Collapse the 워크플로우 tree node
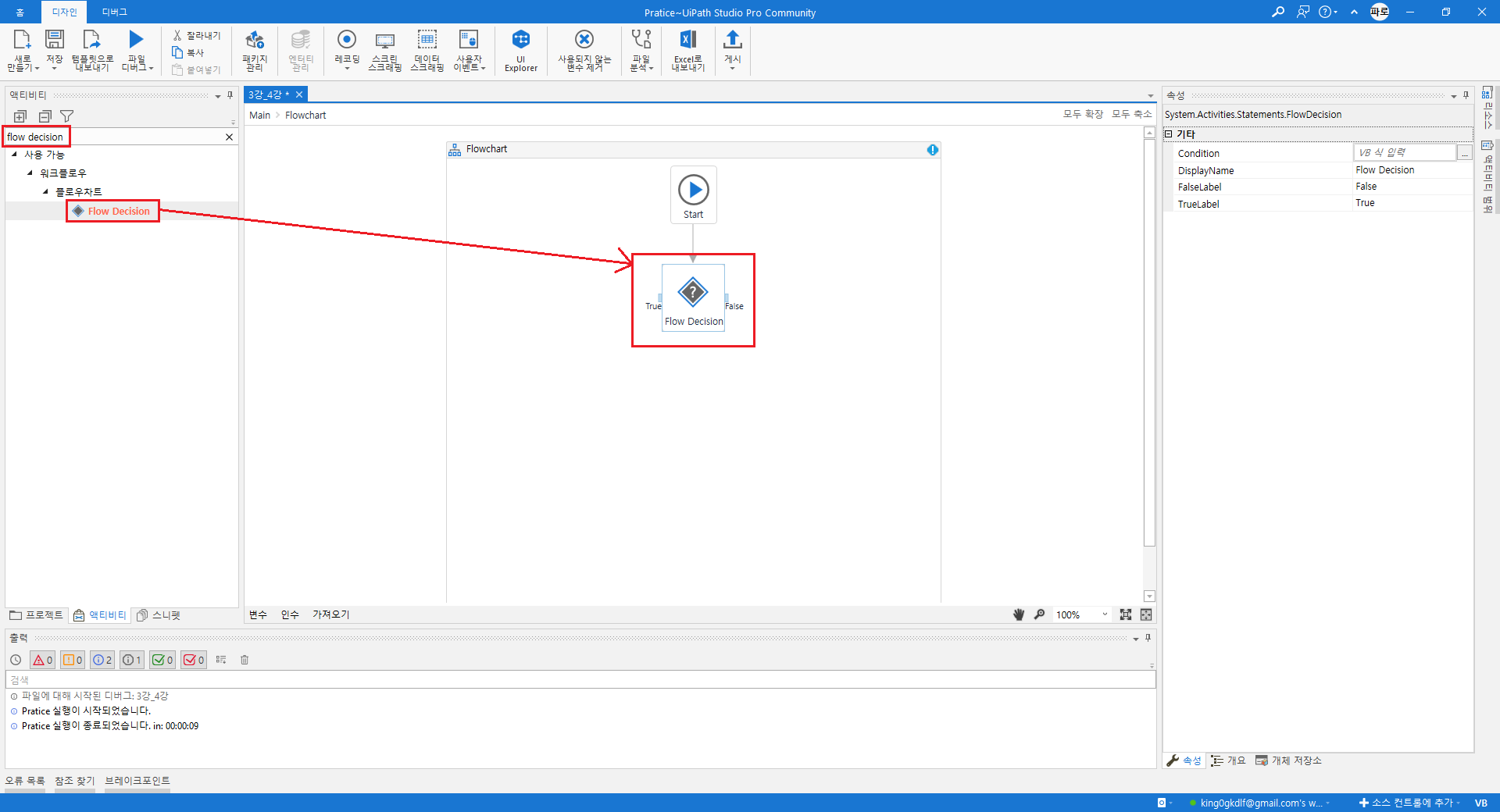Screen dimensions: 1500x812 click(x=30, y=173)
